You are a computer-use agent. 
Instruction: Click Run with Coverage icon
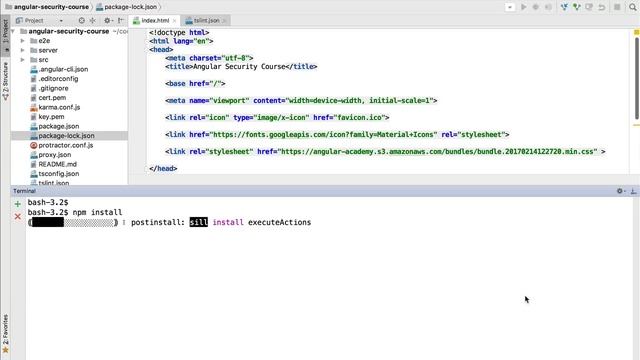[x=548, y=7]
